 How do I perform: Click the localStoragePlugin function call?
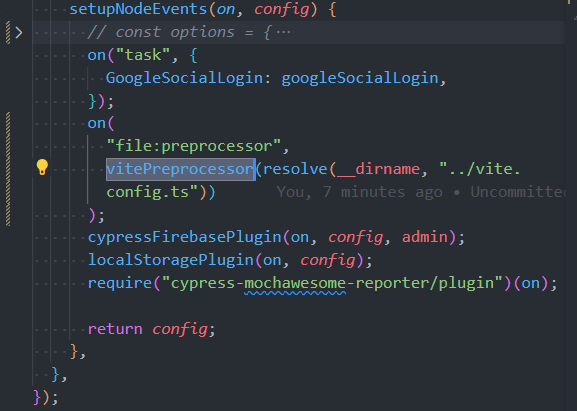[x=171, y=260]
